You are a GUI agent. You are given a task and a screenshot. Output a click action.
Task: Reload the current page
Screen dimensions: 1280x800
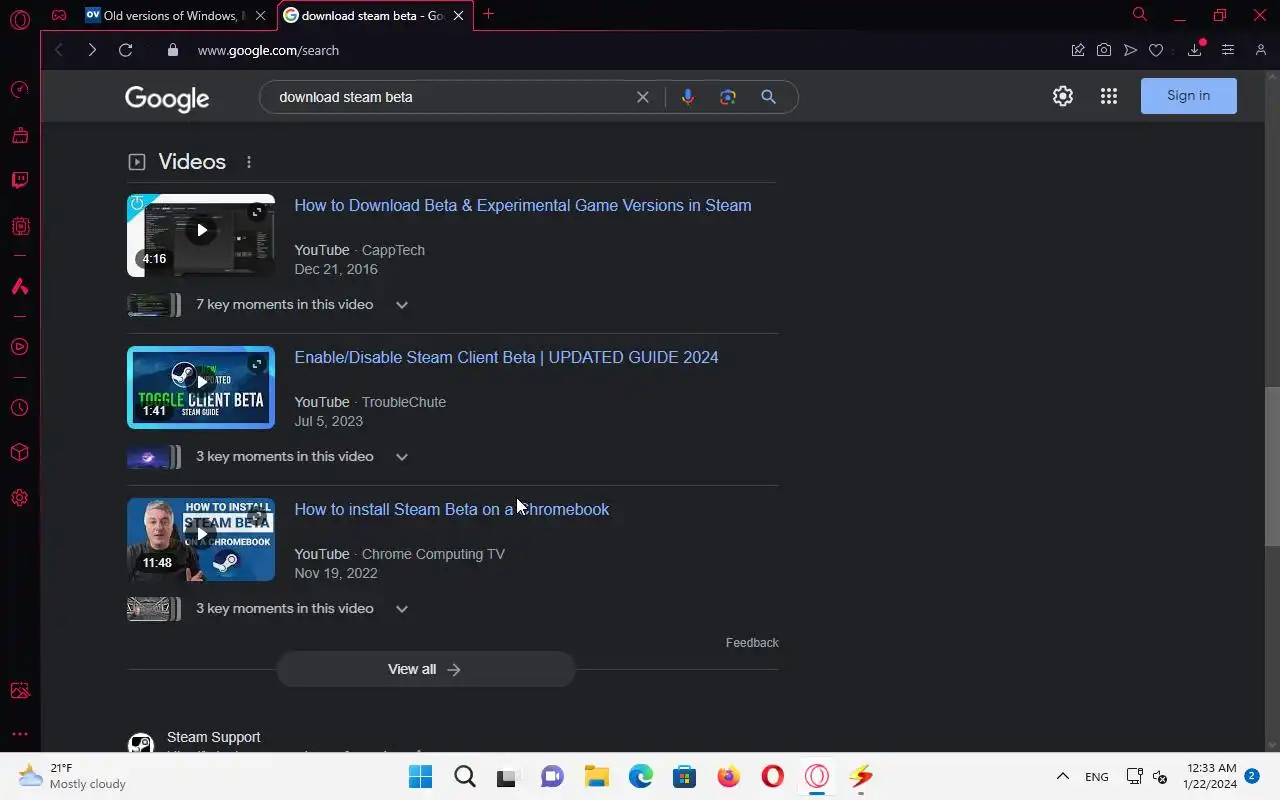coord(125,50)
